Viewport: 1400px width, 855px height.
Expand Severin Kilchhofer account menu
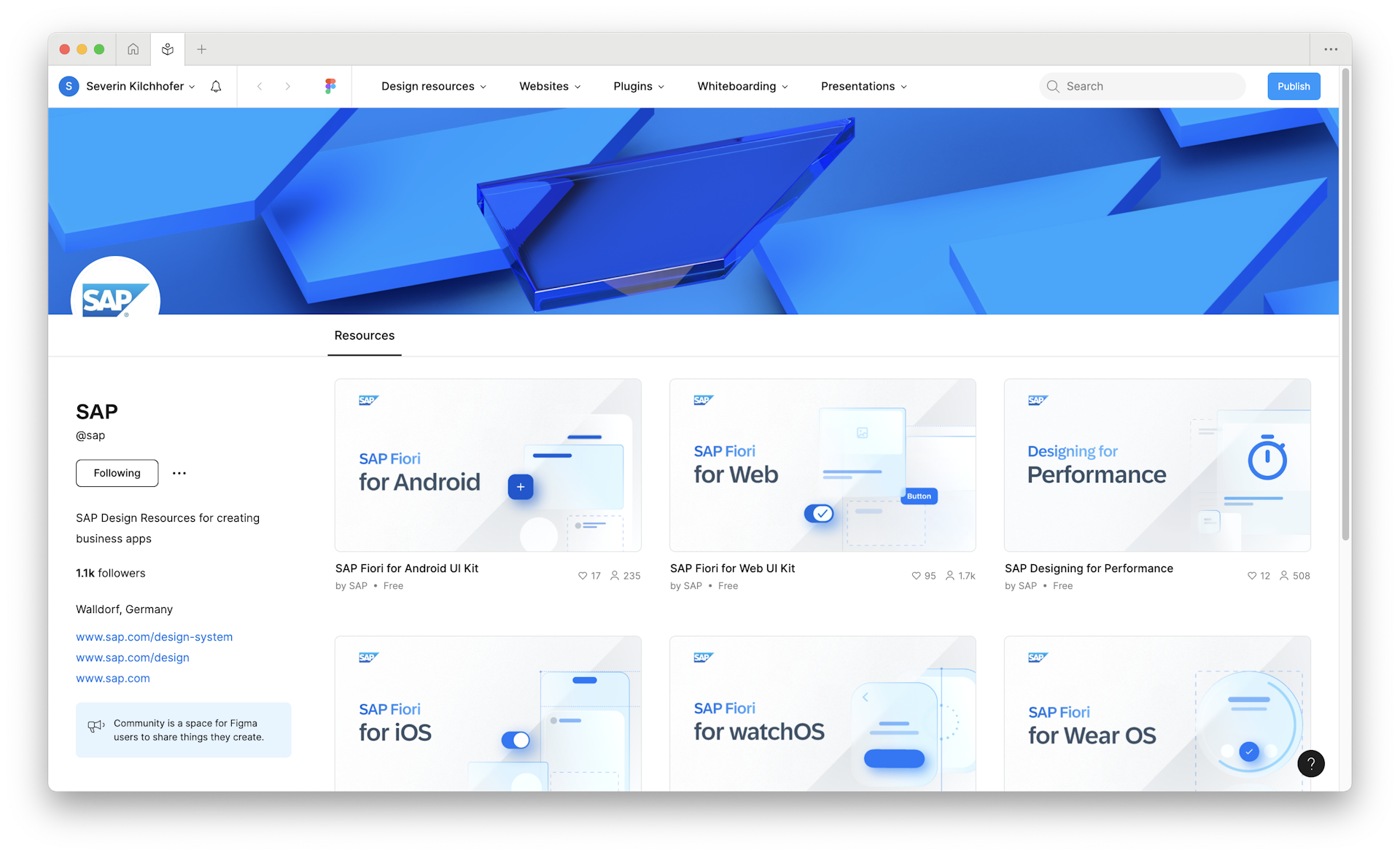point(141,86)
